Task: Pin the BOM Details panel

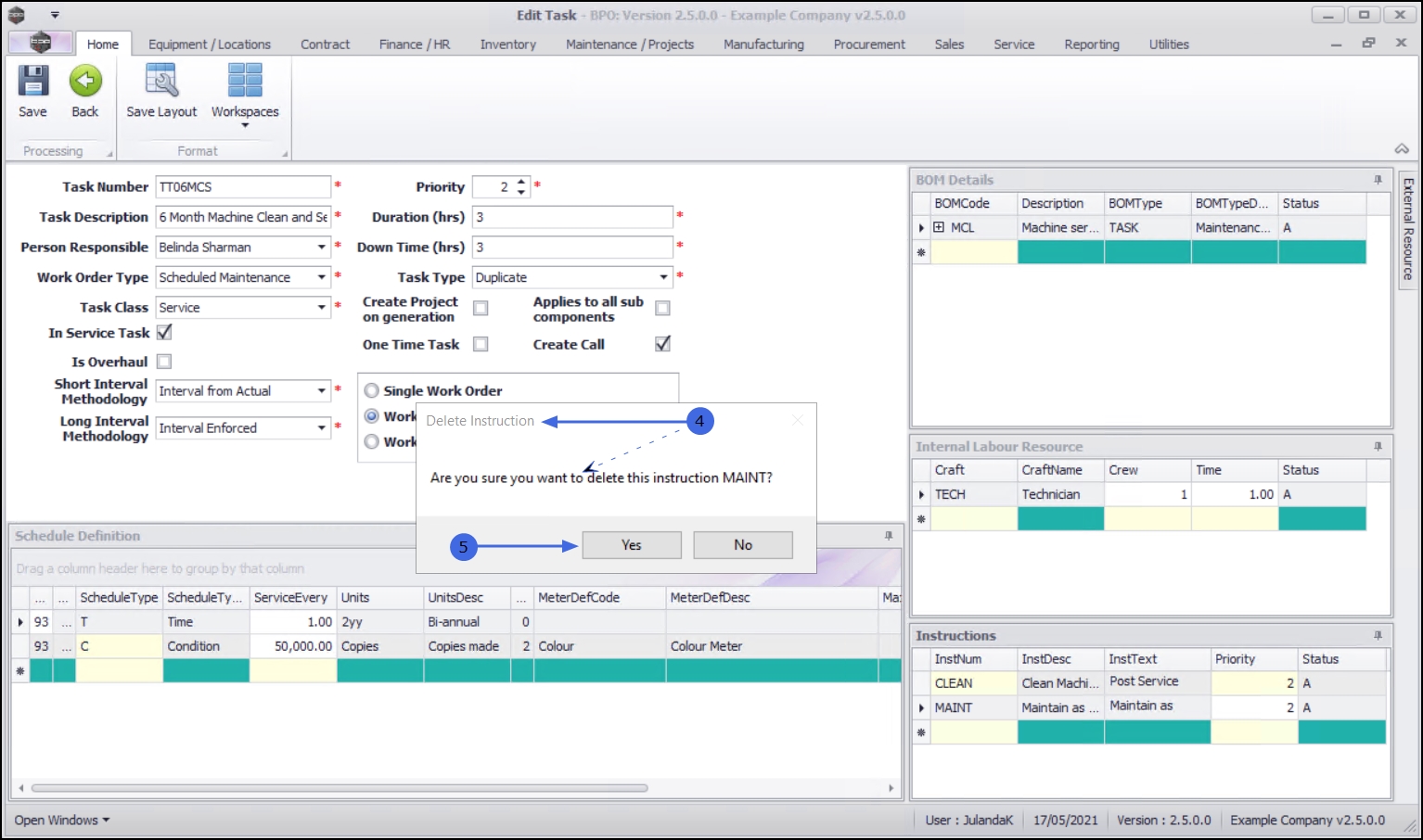Action: 1378,180
